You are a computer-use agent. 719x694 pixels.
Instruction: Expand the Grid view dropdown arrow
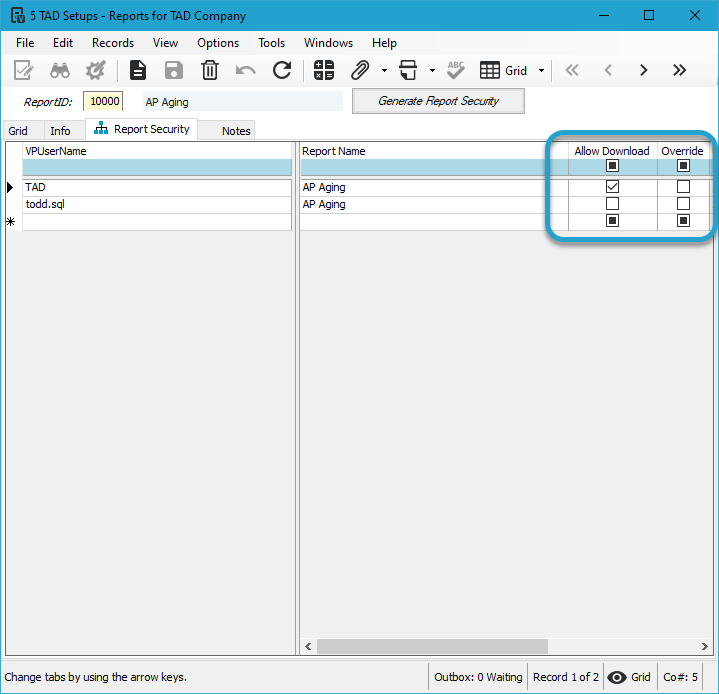pos(542,71)
